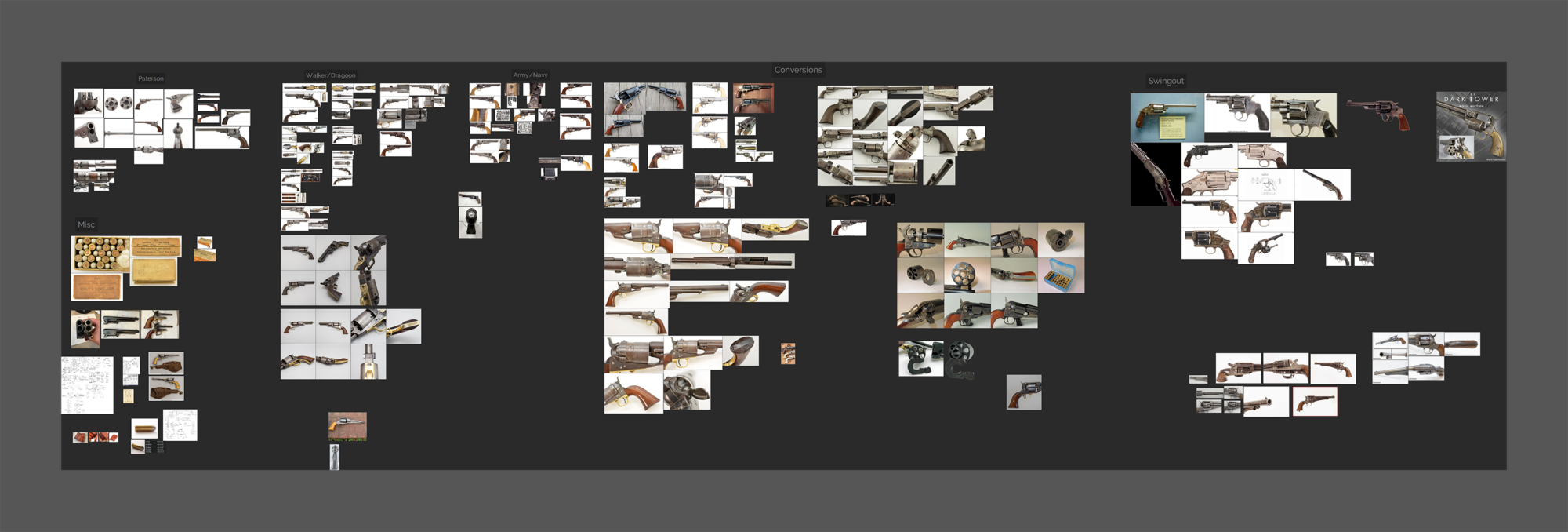
Task: Select the tan closed cartridge box photo
Action: (154, 272)
